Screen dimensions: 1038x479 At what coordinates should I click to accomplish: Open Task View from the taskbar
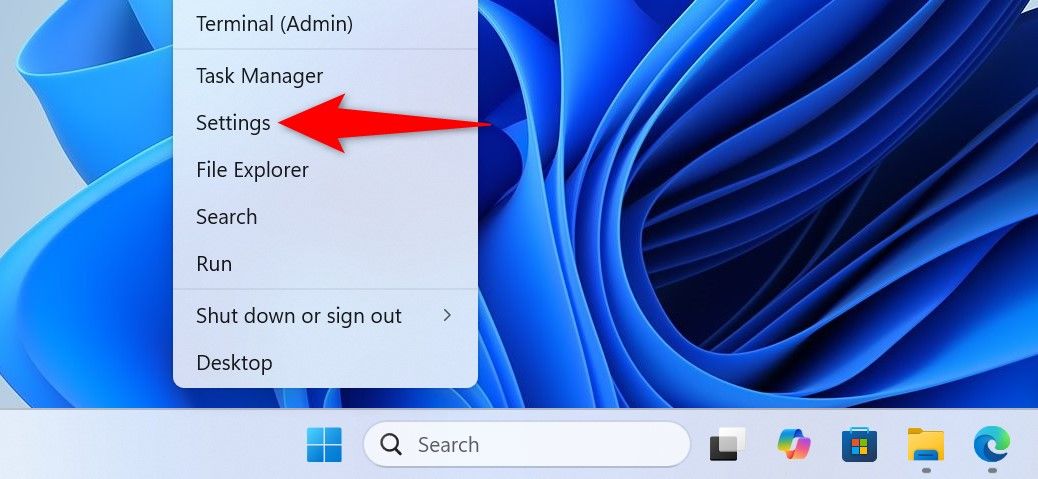728,445
